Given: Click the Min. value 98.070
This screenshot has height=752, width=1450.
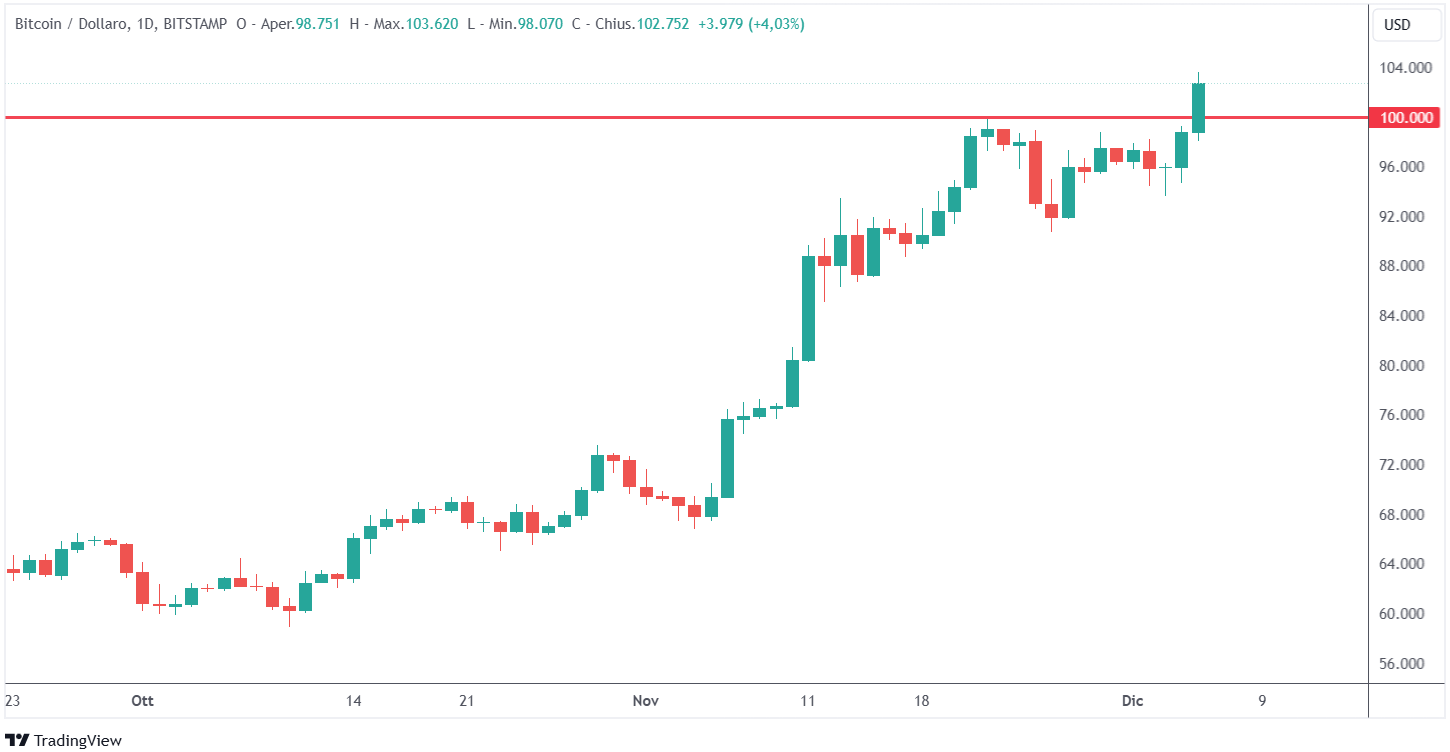Looking at the screenshot, I should click(x=538, y=24).
